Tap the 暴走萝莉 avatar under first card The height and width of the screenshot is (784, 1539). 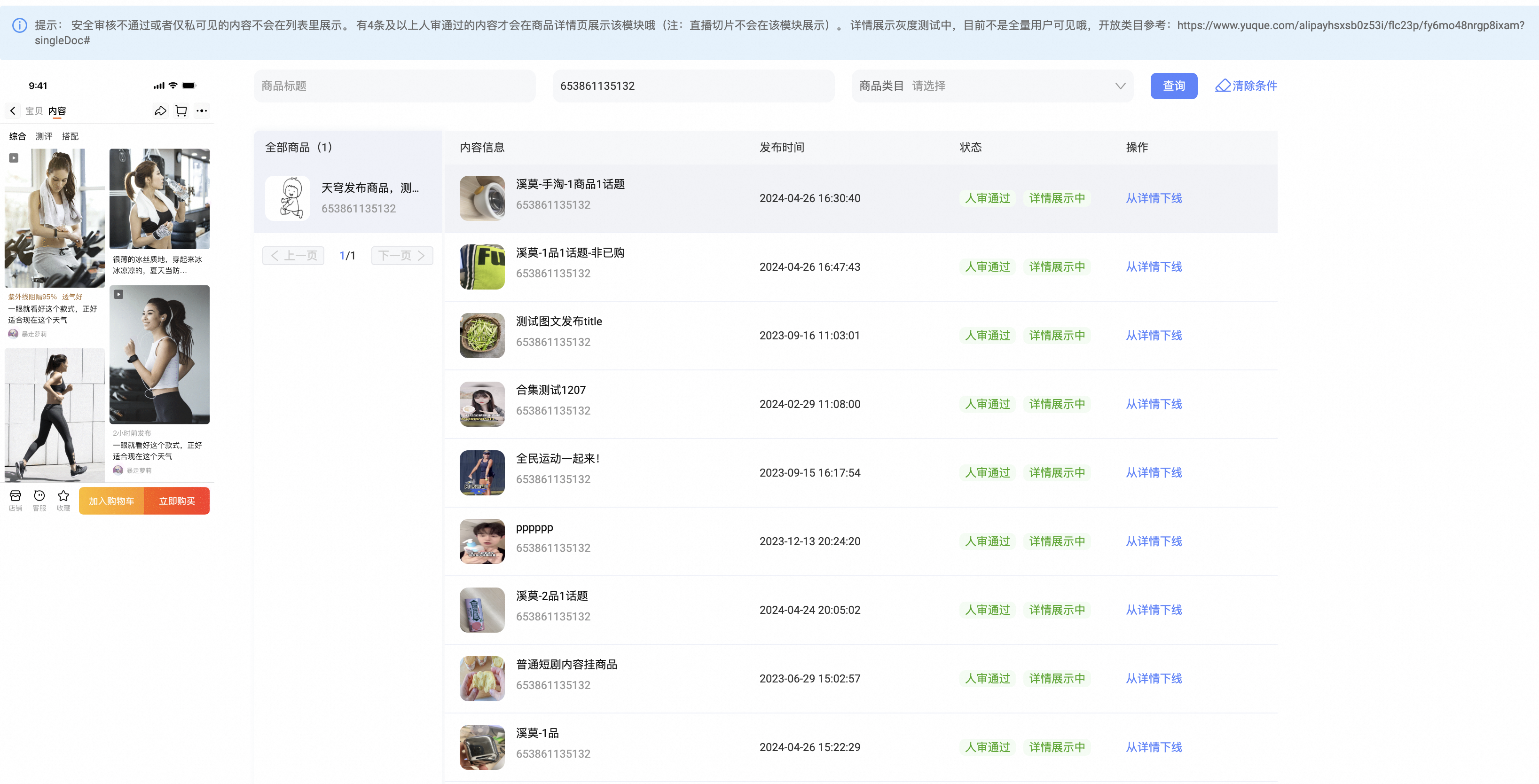pos(13,333)
